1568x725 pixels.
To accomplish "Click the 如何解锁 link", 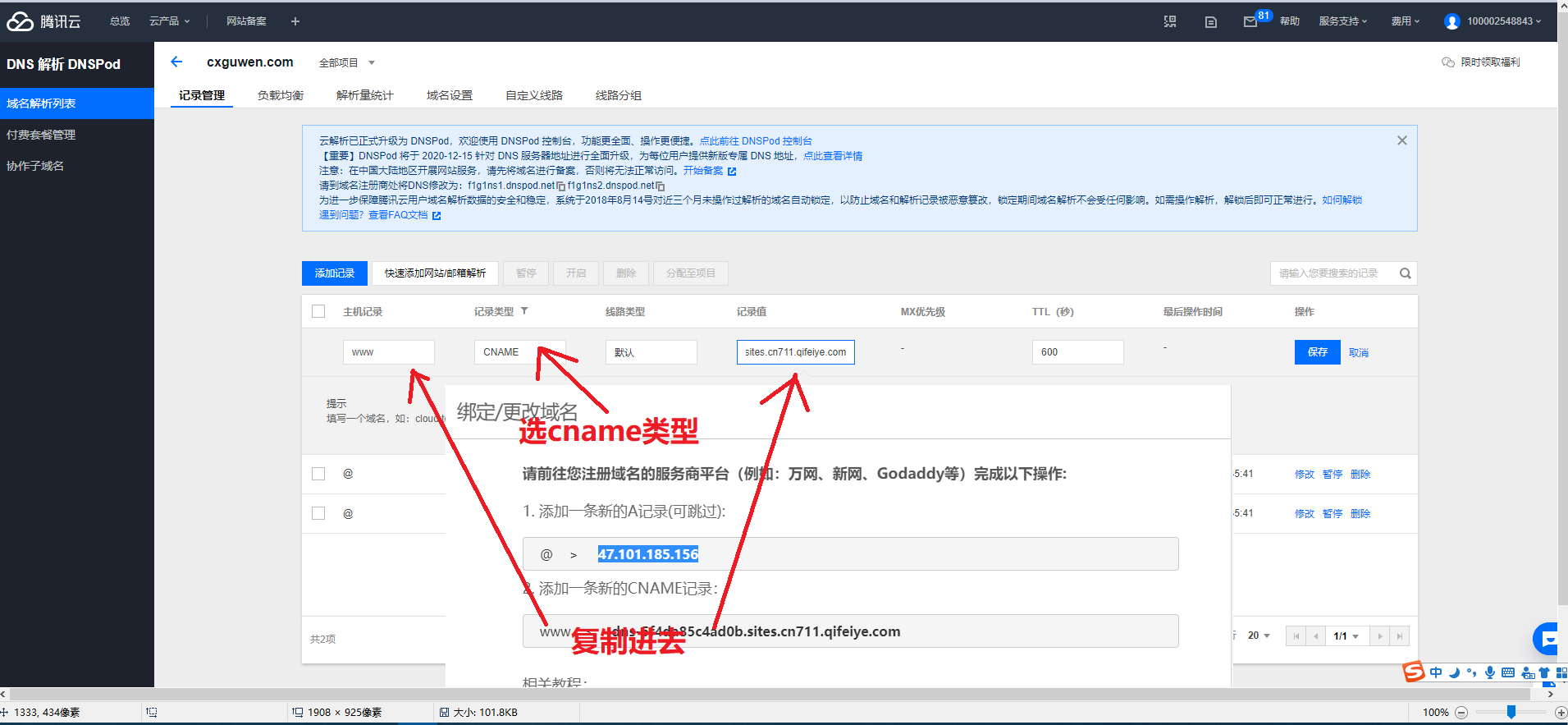I will pos(1342,200).
